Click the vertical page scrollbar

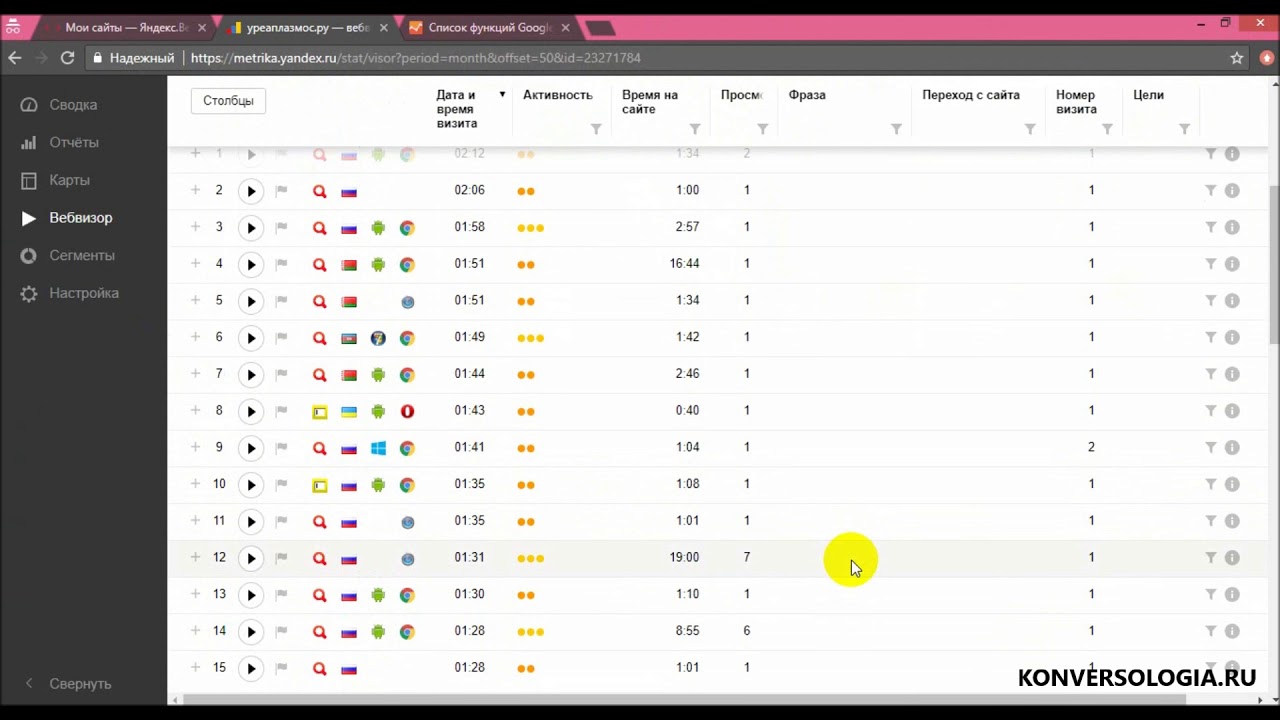pyautogui.click(x=1273, y=264)
